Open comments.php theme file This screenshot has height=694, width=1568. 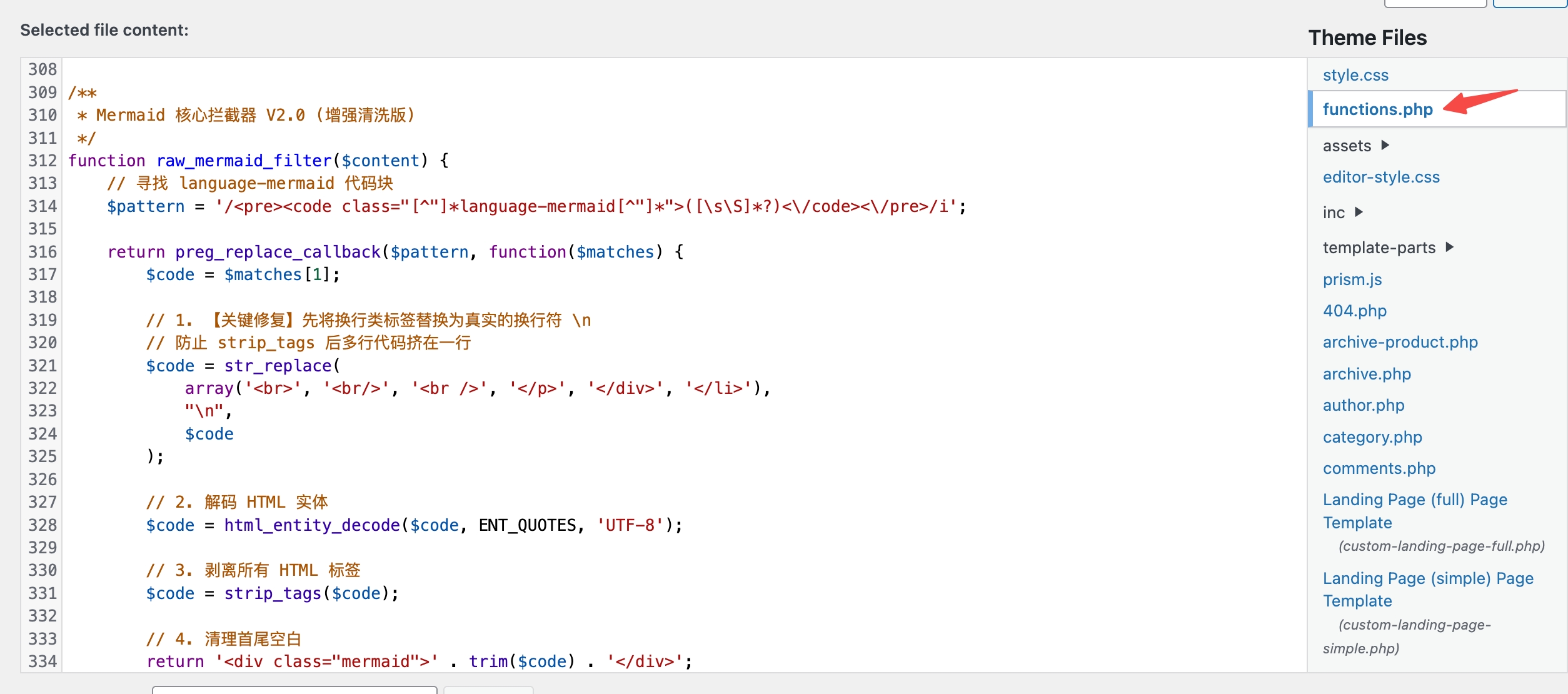(x=1379, y=468)
